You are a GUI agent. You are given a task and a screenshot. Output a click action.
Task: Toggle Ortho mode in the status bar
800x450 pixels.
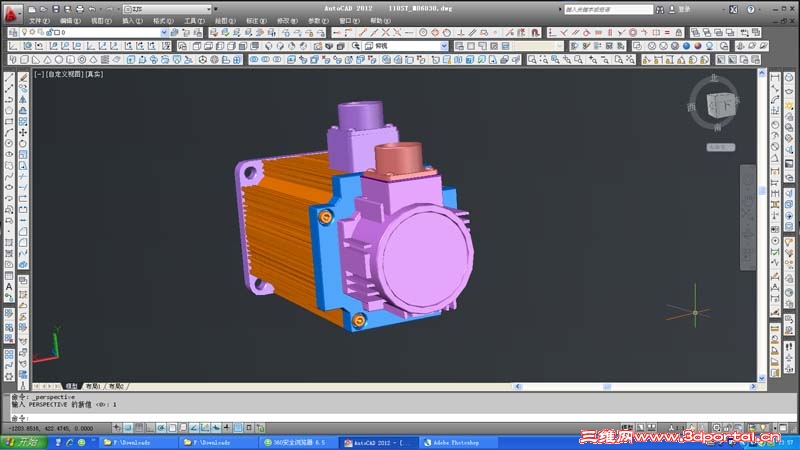tap(150, 428)
